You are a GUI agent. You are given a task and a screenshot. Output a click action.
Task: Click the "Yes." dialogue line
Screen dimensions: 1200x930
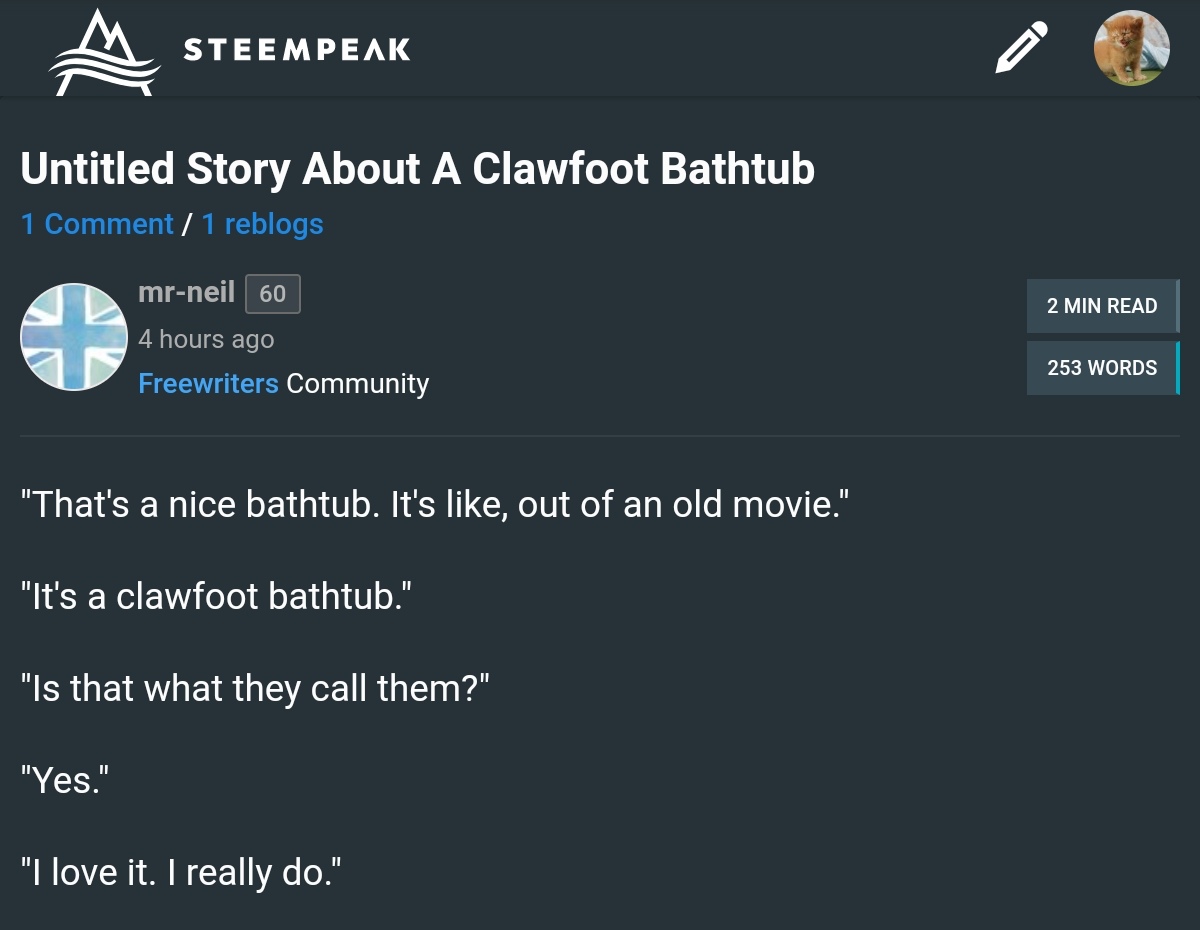(x=64, y=781)
